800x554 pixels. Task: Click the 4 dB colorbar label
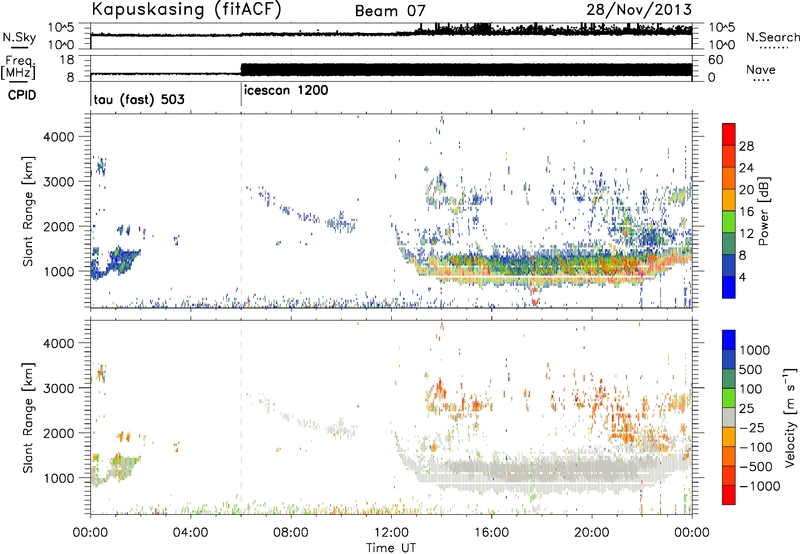(743, 278)
